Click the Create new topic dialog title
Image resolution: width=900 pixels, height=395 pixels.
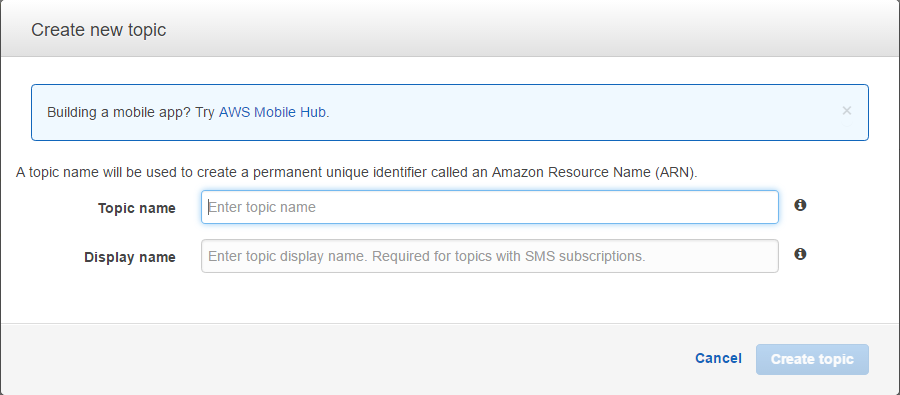click(x=99, y=30)
